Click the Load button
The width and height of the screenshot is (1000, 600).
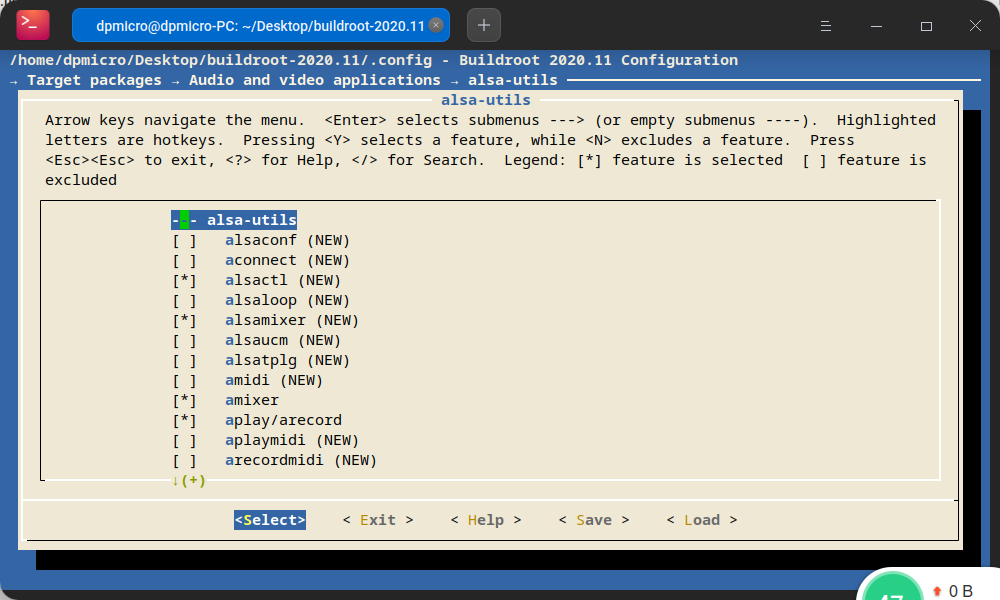pyautogui.click(x=702, y=520)
